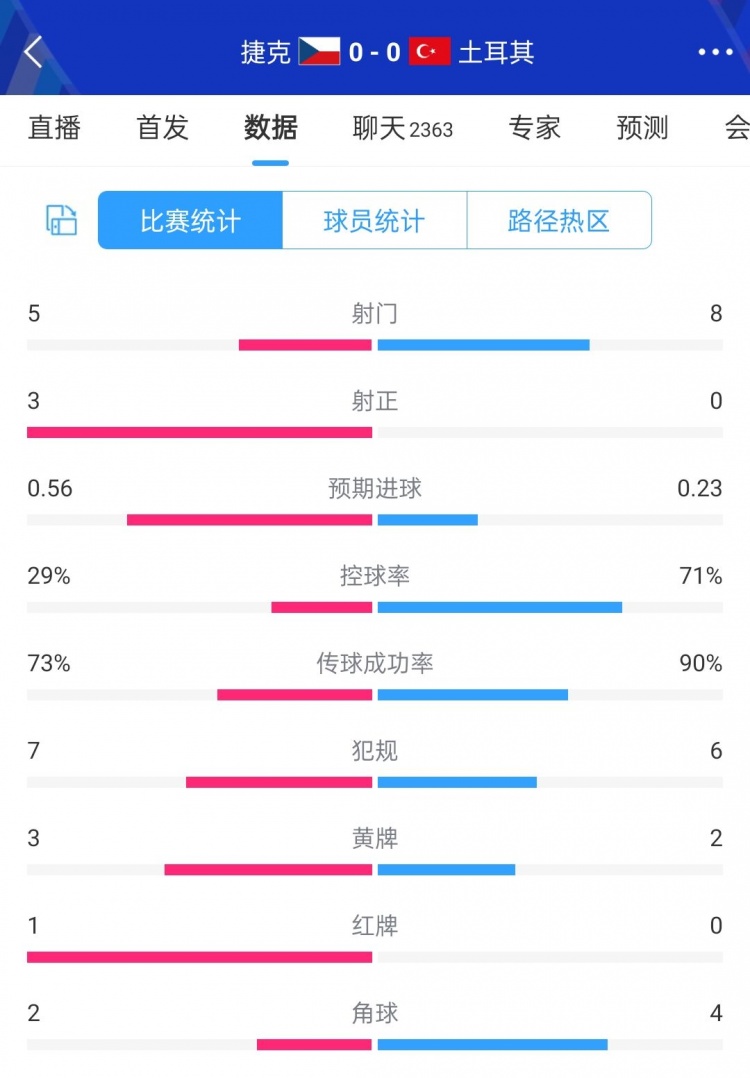Tap the Turkey flag icon

point(430,51)
